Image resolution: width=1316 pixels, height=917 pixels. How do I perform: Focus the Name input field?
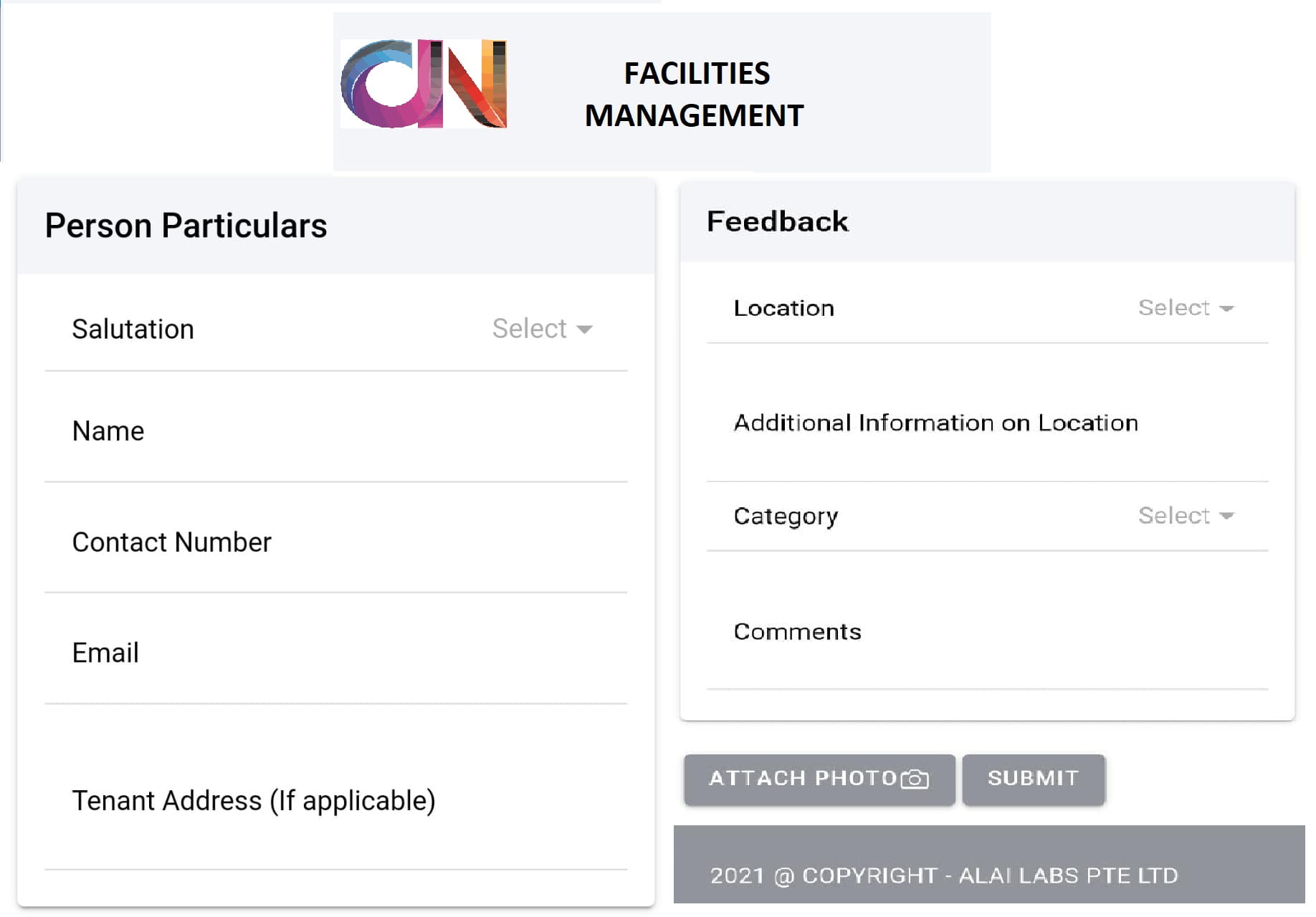tap(335, 432)
